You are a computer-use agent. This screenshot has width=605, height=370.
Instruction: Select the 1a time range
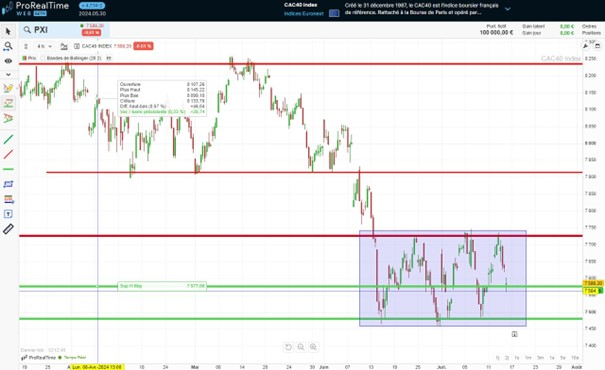point(552,358)
